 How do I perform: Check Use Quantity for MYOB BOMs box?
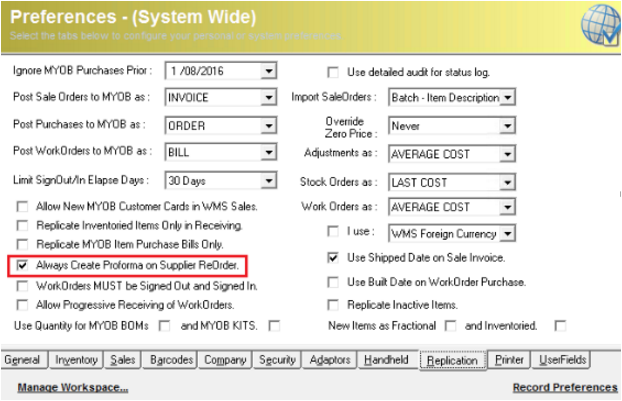coord(164,326)
